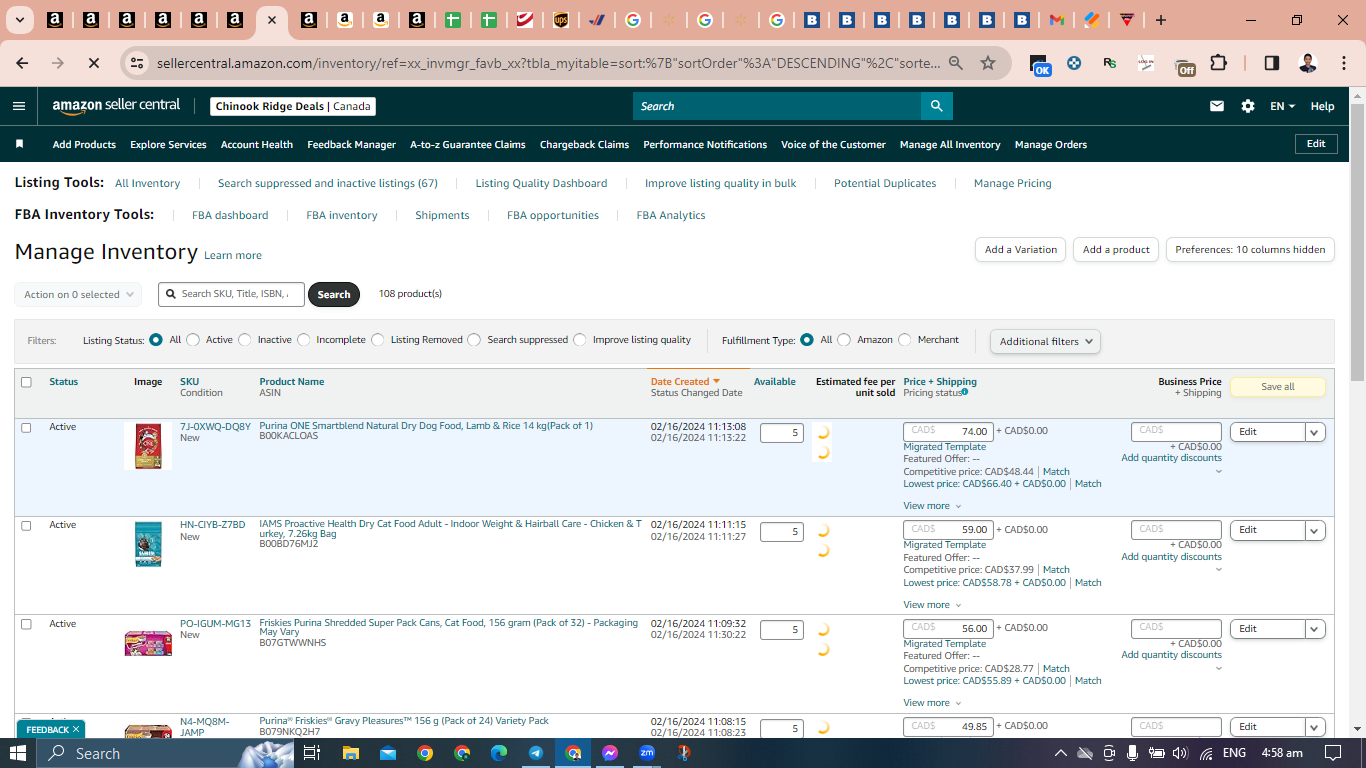Select Amazon fulfillment type
This screenshot has width=1366, height=768.
pos(845,340)
